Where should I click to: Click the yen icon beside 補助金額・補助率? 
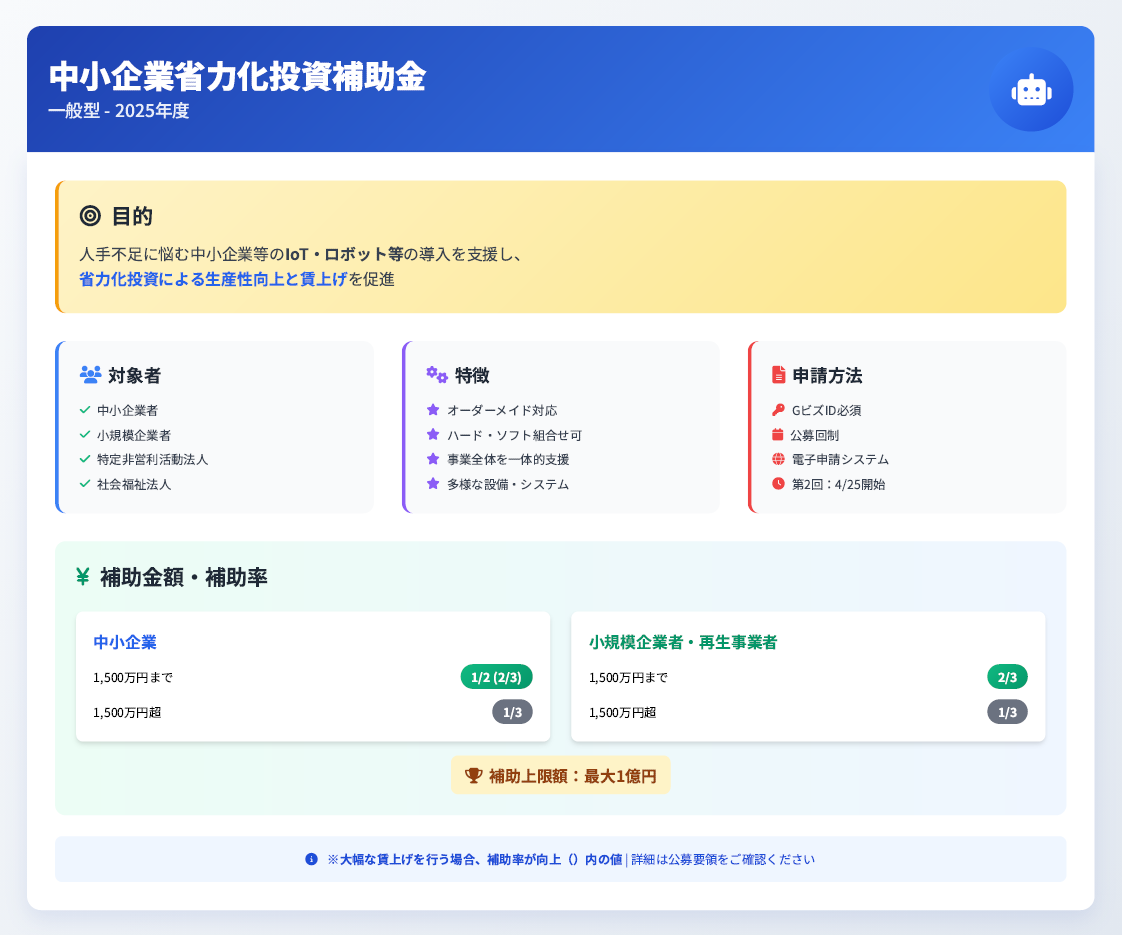(x=83, y=577)
